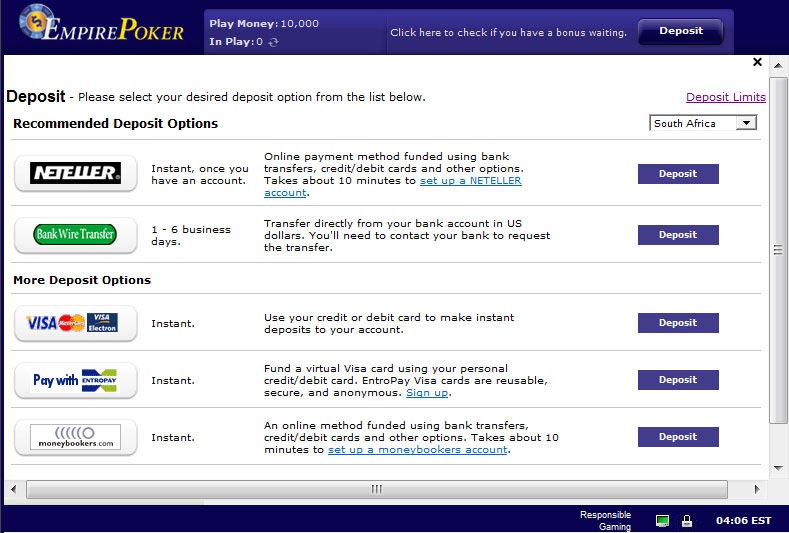Screen dimensions: 789x533
Task: Click the Deposit button in top header
Action: [681, 31]
